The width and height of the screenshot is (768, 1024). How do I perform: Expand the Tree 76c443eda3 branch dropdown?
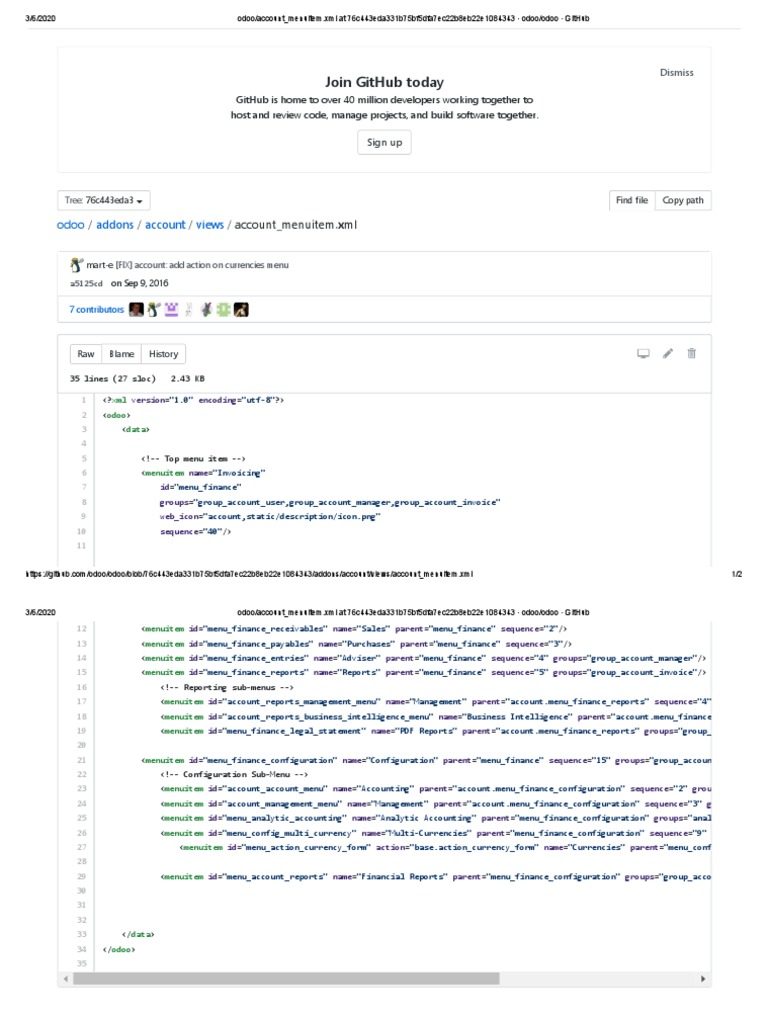click(x=104, y=200)
